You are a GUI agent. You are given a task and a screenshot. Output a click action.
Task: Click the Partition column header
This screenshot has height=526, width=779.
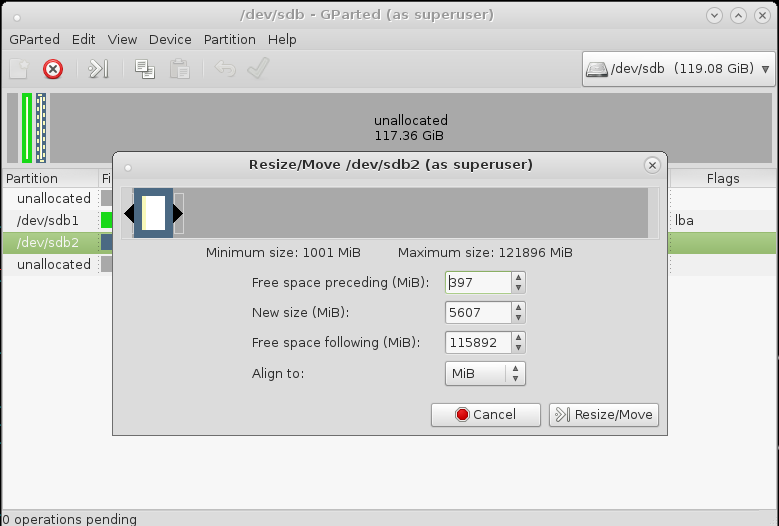coord(51,178)
